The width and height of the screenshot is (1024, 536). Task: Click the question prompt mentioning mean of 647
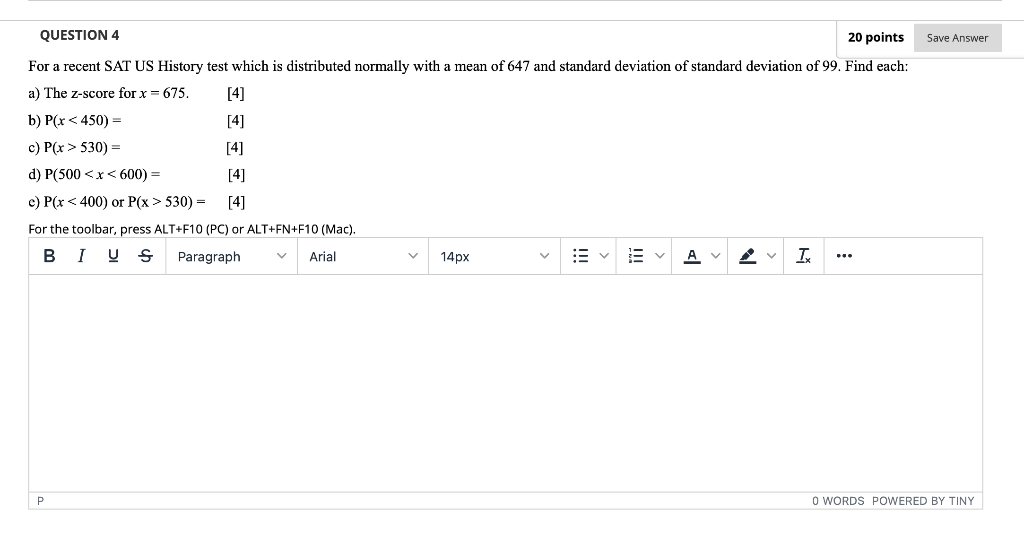click(468, 67)
